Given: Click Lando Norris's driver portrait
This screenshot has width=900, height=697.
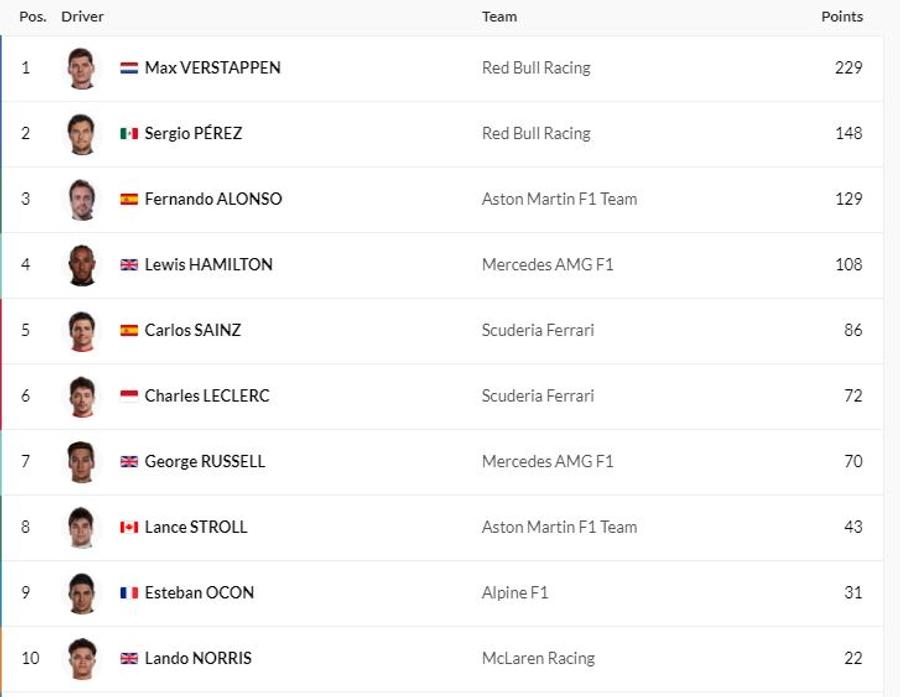Looking at the screenshot, I should pos(81,659).
